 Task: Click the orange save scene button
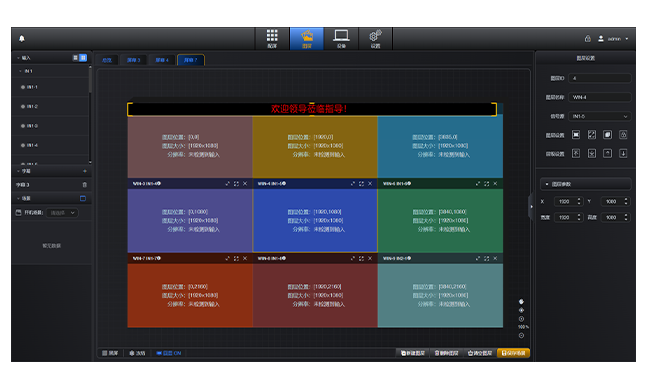pyautogui.click(x=513, y=353)
